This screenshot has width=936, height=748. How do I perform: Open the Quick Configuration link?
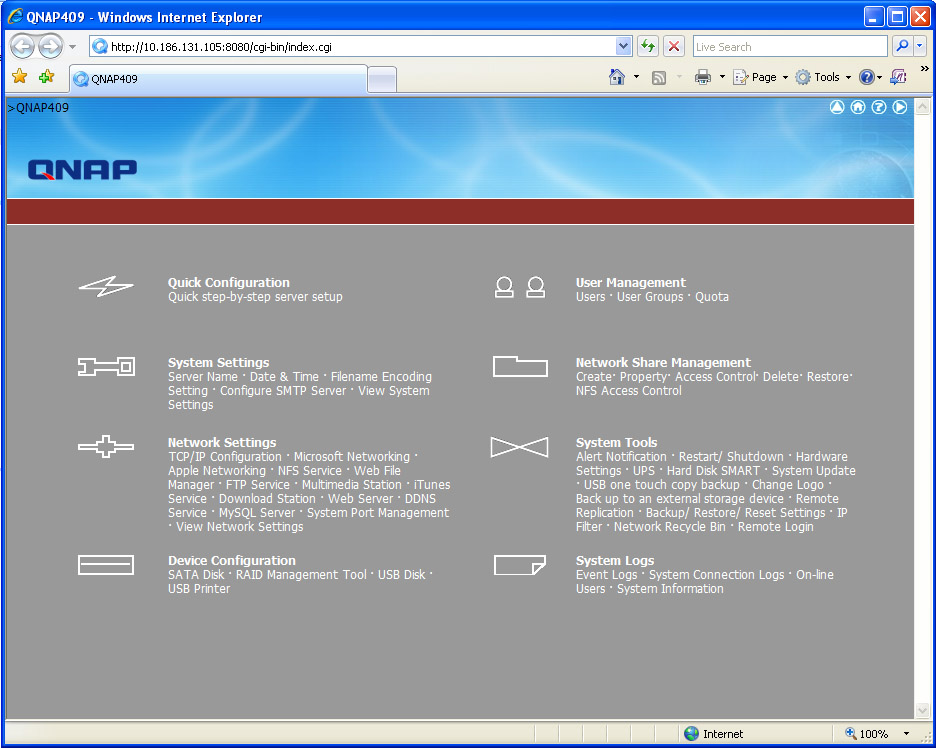[229, 282]
